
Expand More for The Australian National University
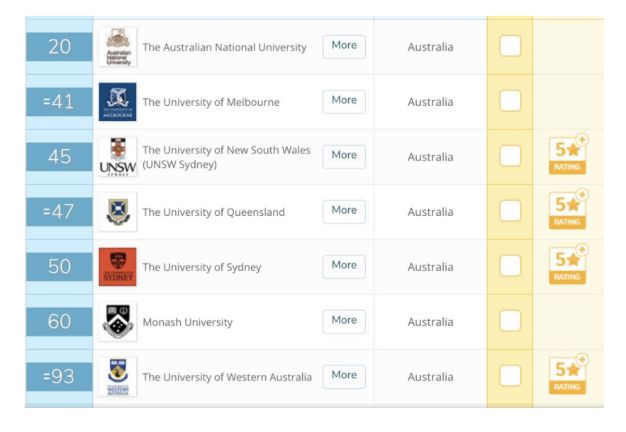(344, 47)
